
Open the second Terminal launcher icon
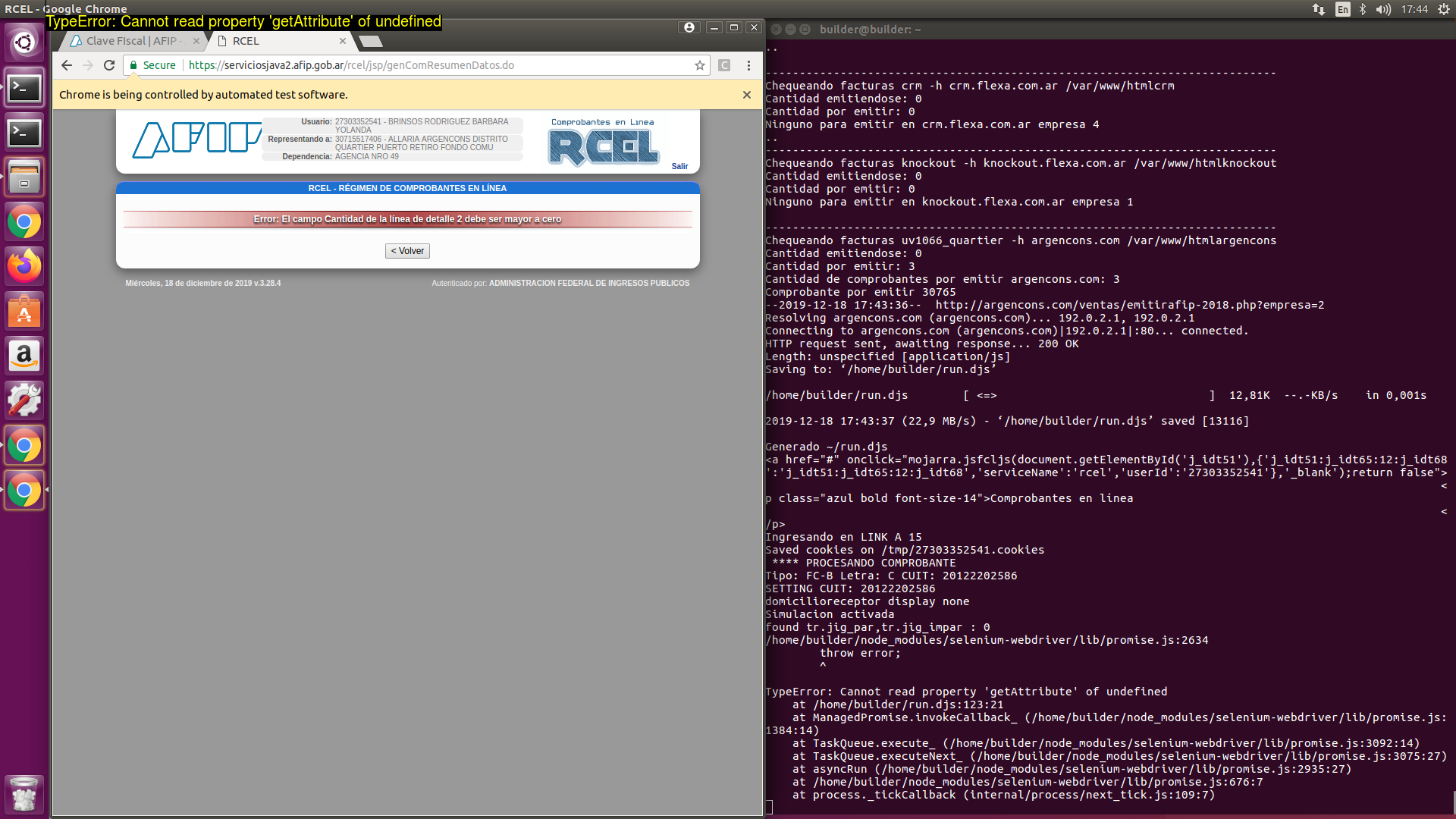coord(24,133)
